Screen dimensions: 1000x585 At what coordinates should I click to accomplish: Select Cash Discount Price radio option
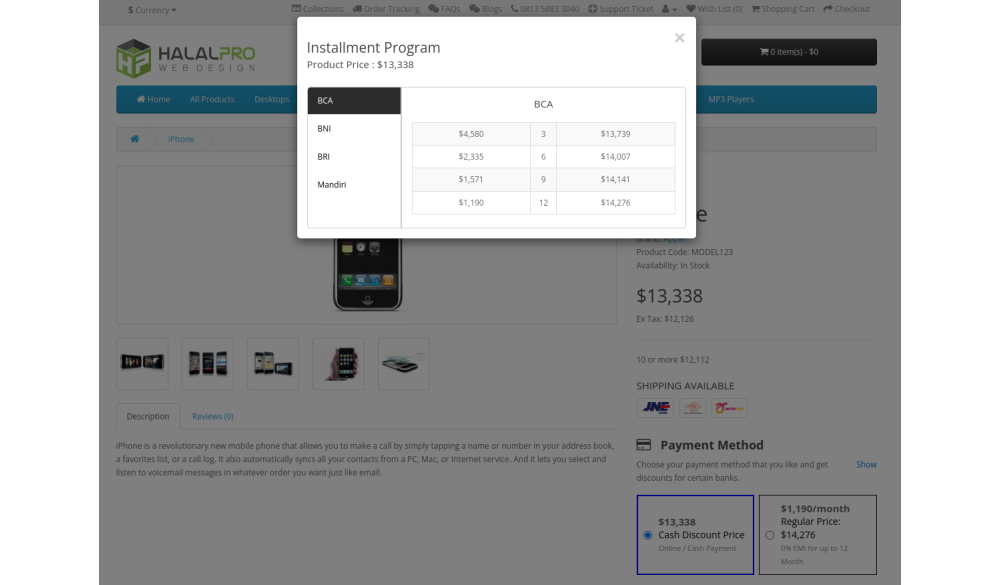coord(648,535)
